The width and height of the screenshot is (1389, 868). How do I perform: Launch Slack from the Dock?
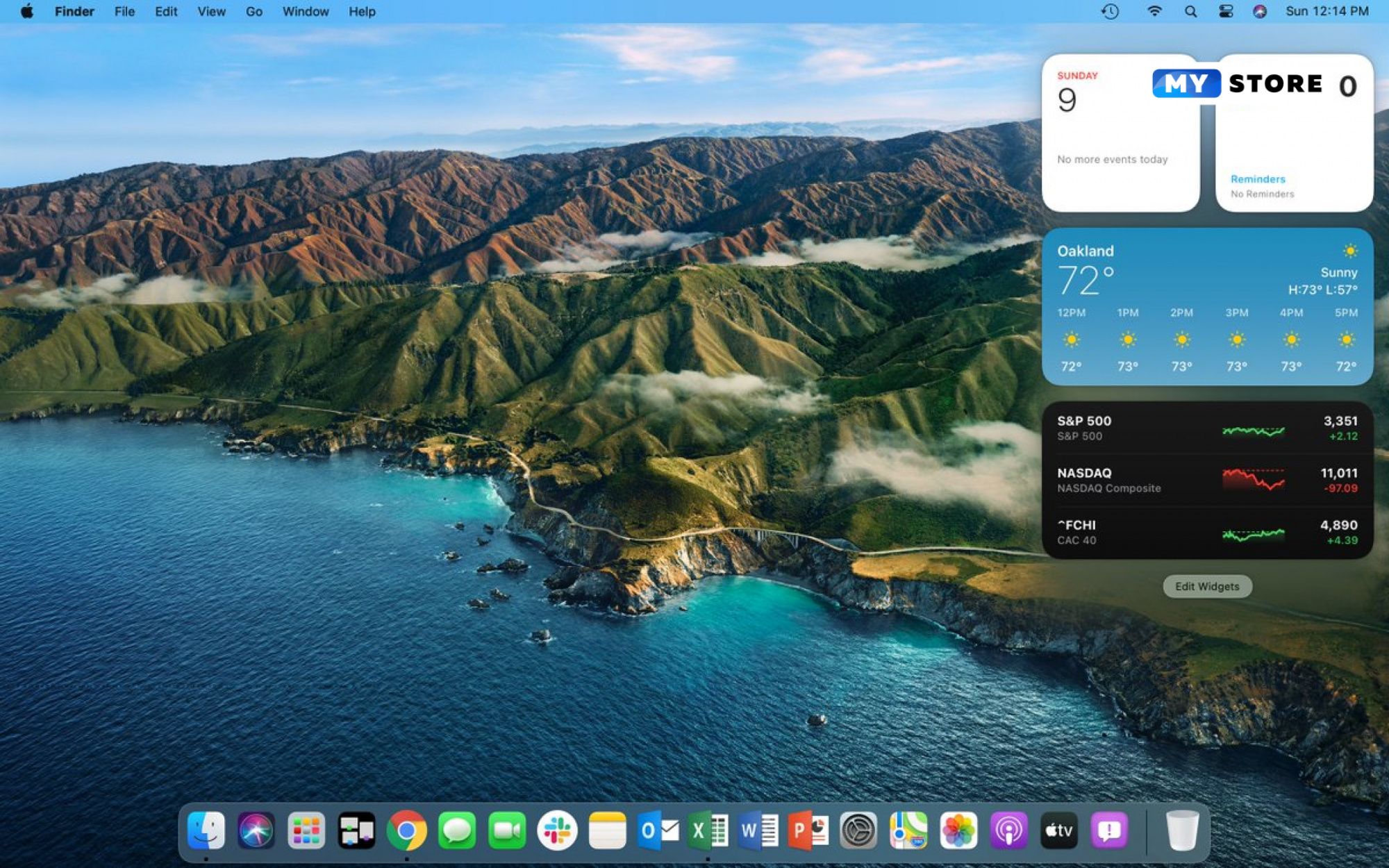pos(557,831)
